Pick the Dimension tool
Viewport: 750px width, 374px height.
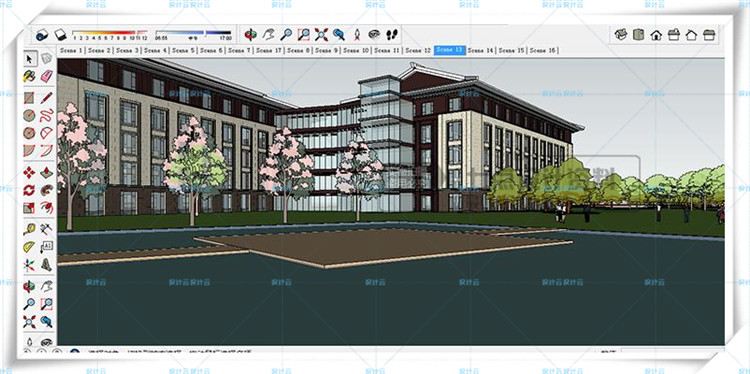click(x=46, y=229)
